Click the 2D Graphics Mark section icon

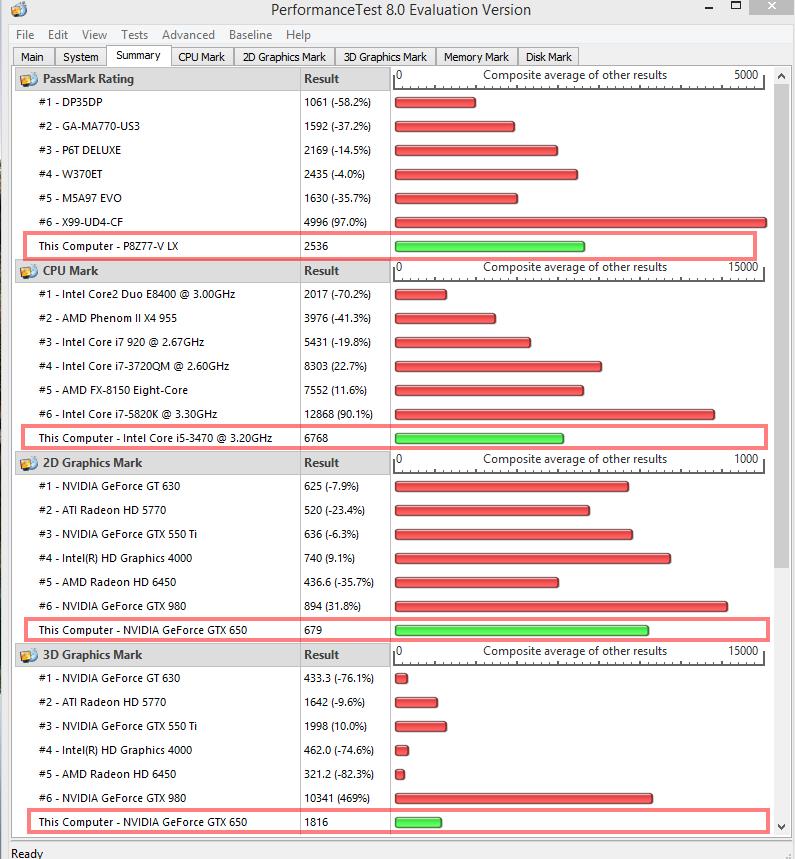coord(28,463)
